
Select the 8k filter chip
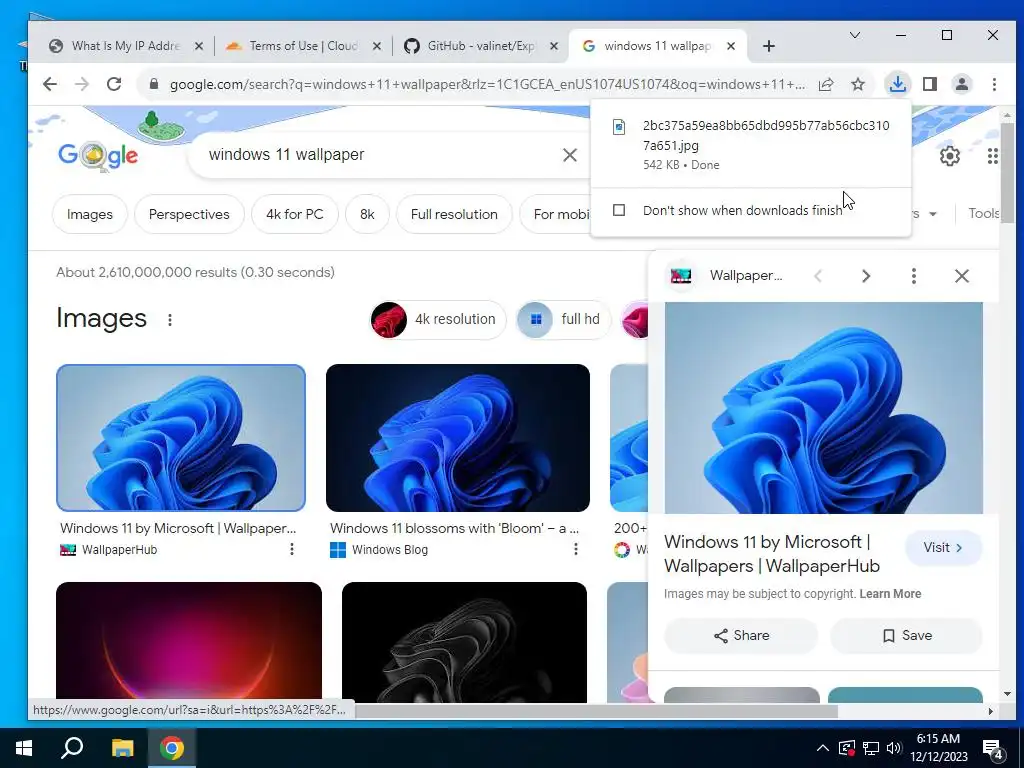pyautogui.click(x=367, y=214)
